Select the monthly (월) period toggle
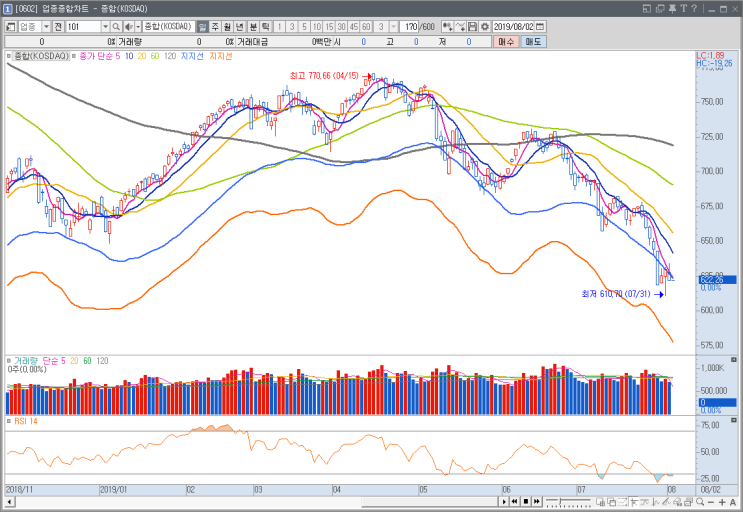This screenshot has width=743, height=512. click(x=227, y=27)
